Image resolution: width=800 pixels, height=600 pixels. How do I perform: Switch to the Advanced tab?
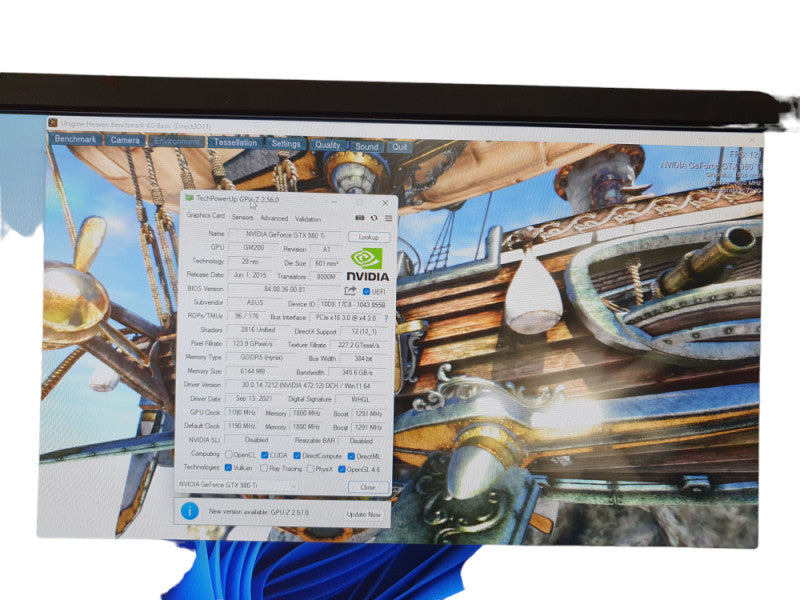[x=274, y=218]
